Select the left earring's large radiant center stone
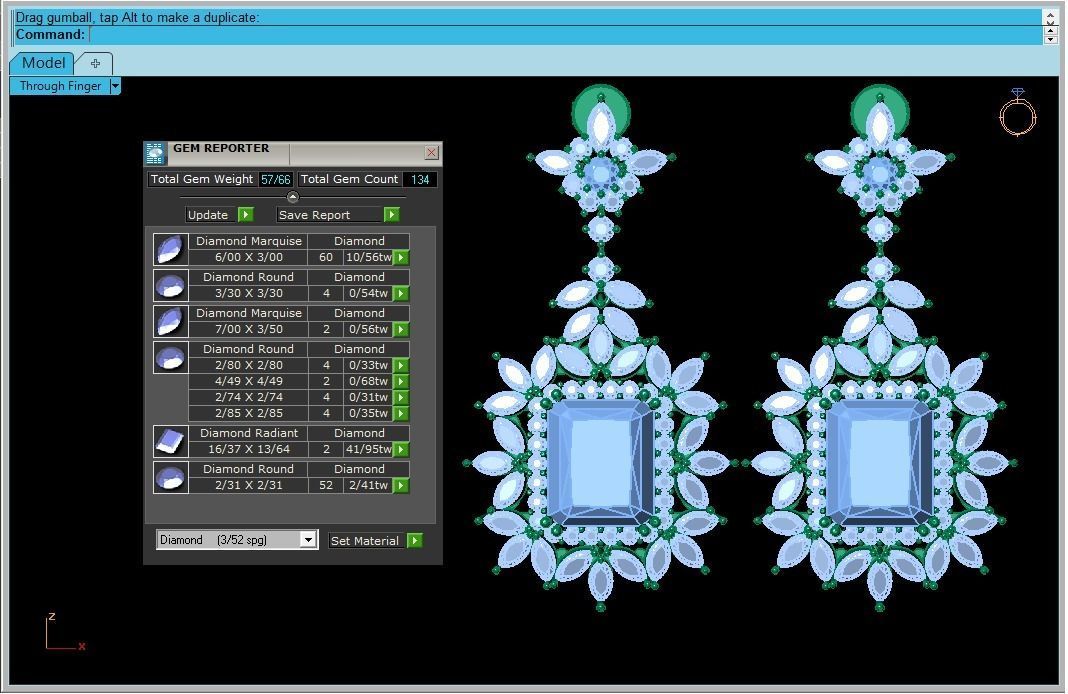Screen dimensions: 1068x694 (x=599, y=462)
